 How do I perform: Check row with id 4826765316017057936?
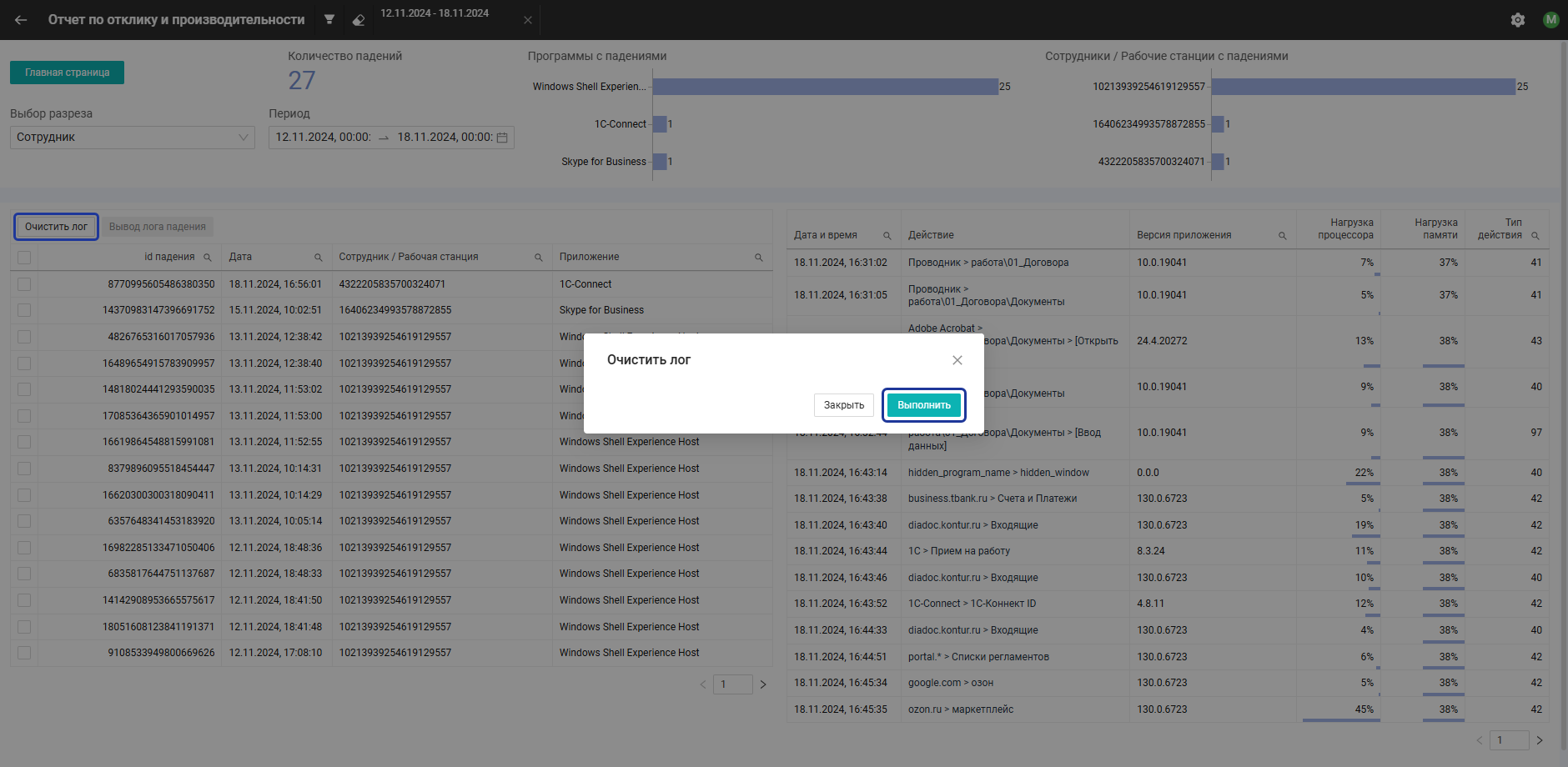pos(24,337)
